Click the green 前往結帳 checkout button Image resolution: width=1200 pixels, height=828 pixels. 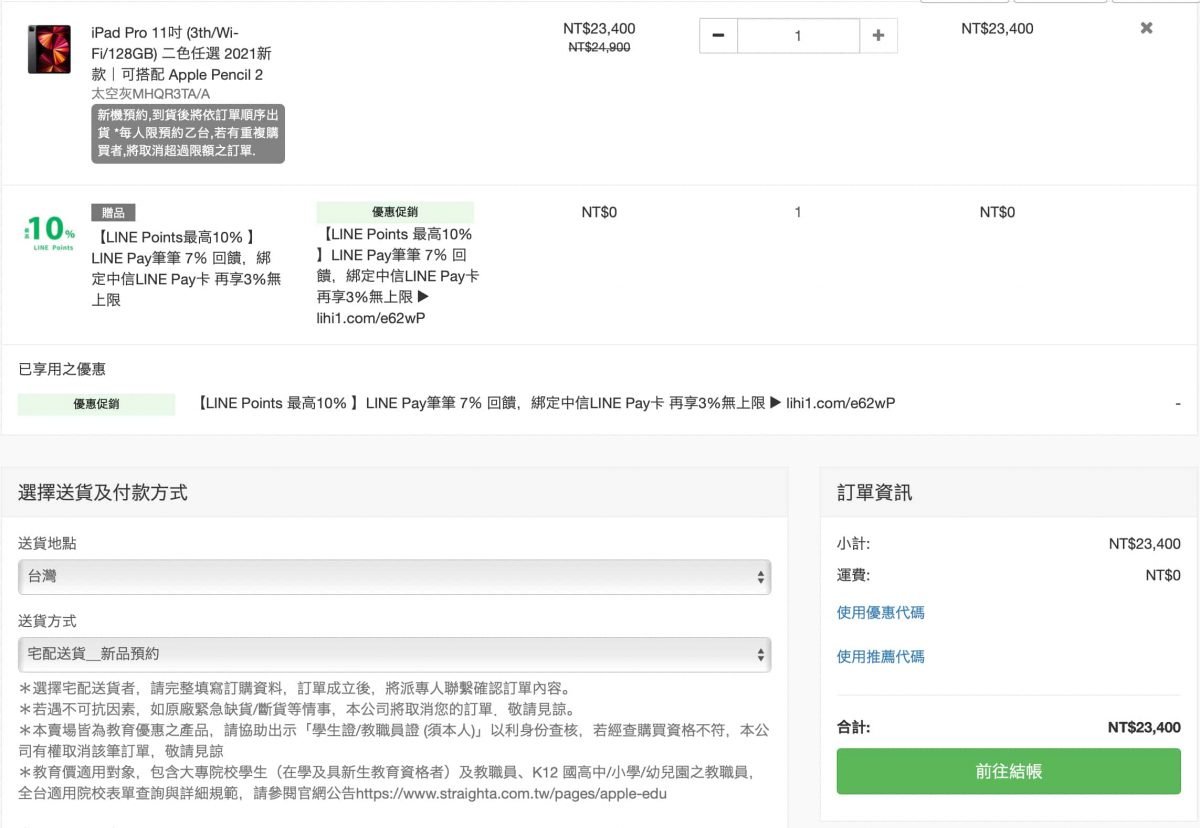[1009, 771]
